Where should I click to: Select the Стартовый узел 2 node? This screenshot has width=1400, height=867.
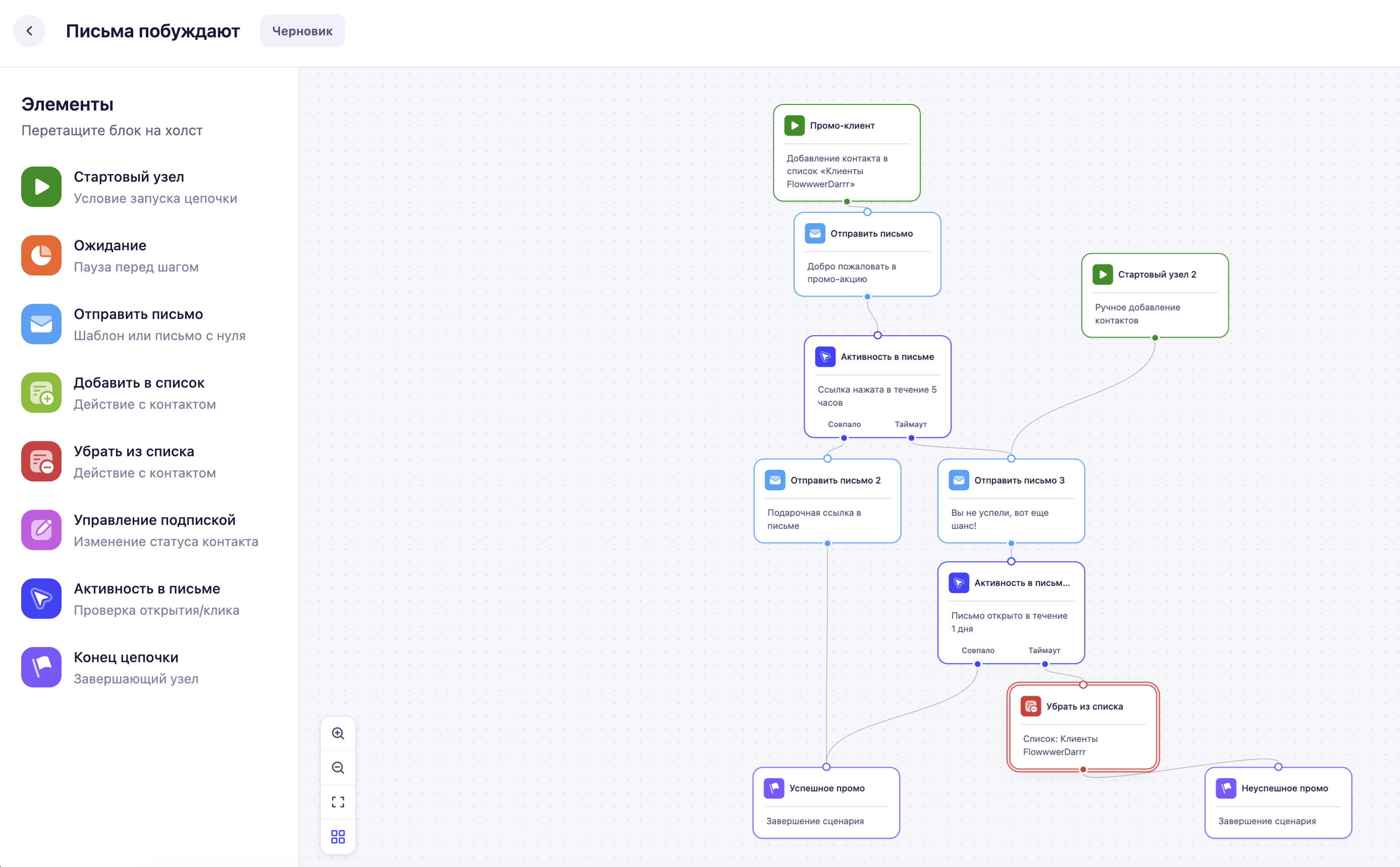(1155, 295)
